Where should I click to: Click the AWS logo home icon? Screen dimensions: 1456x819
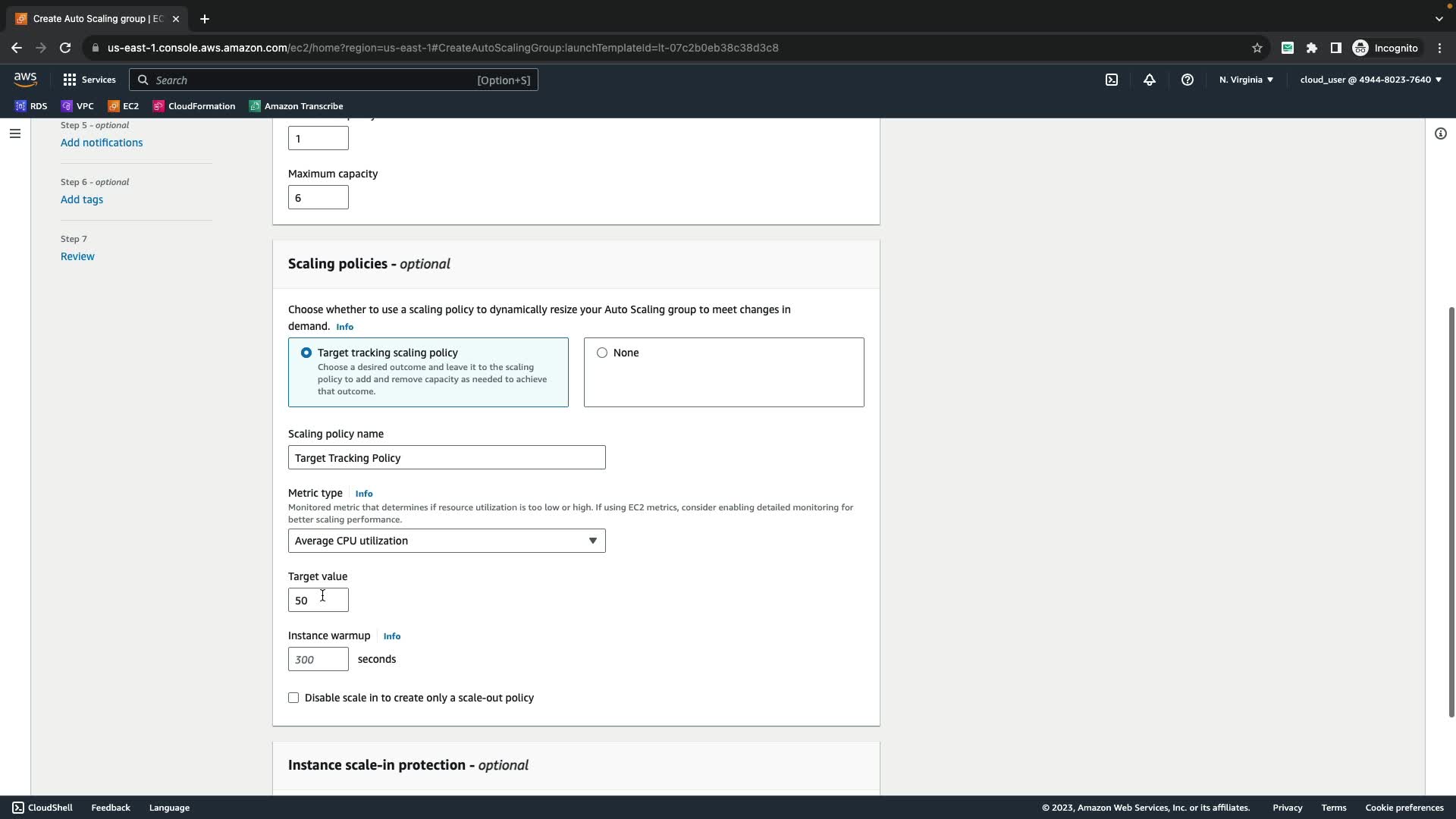[25, 80]
